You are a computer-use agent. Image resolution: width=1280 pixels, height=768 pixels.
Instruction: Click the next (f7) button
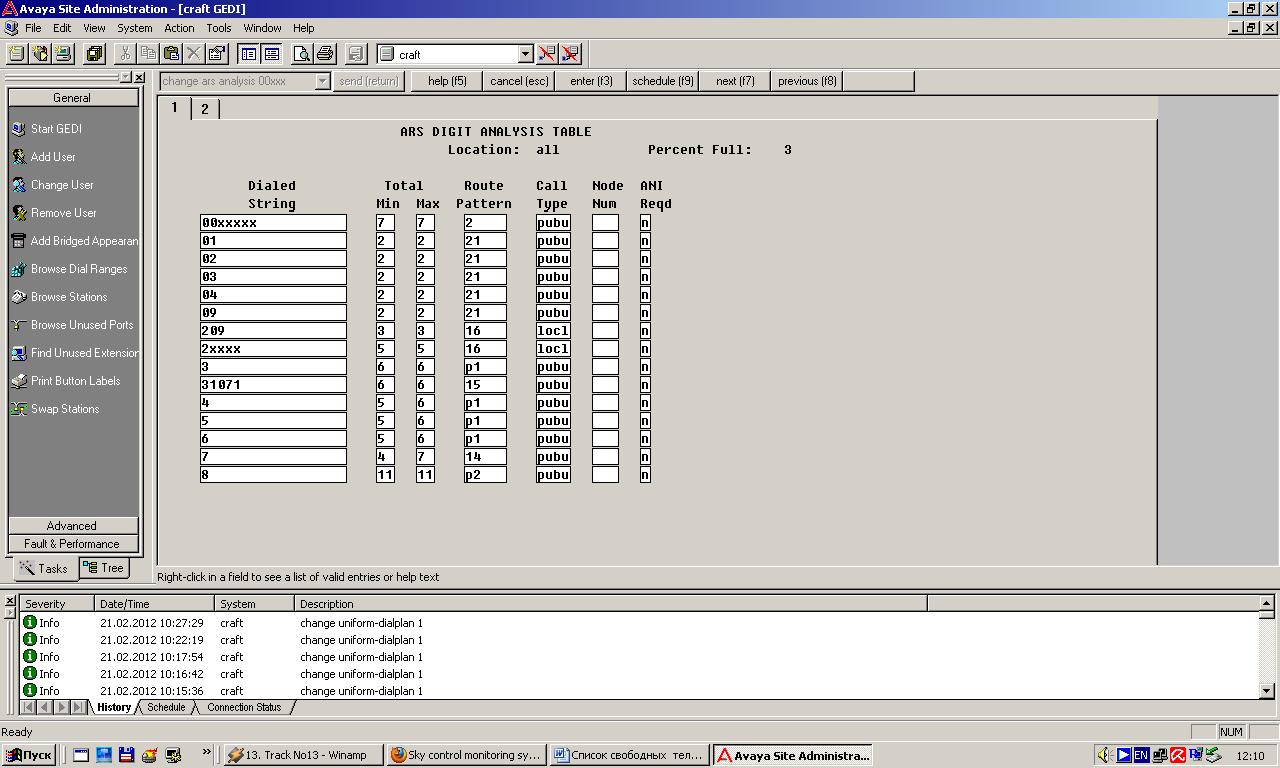(735, 81)
